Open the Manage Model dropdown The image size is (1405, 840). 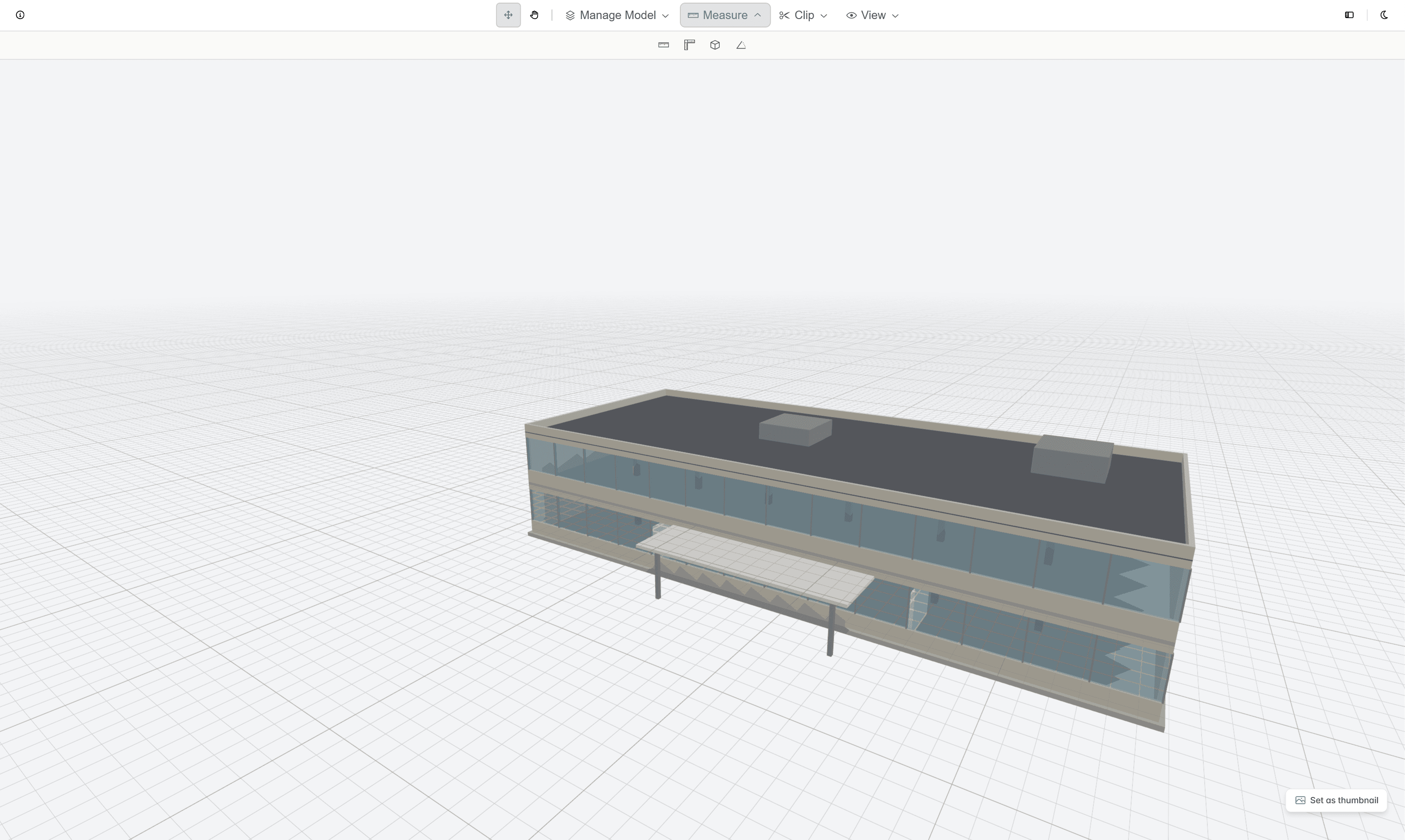pyautogui.click(x=617, y=15)
